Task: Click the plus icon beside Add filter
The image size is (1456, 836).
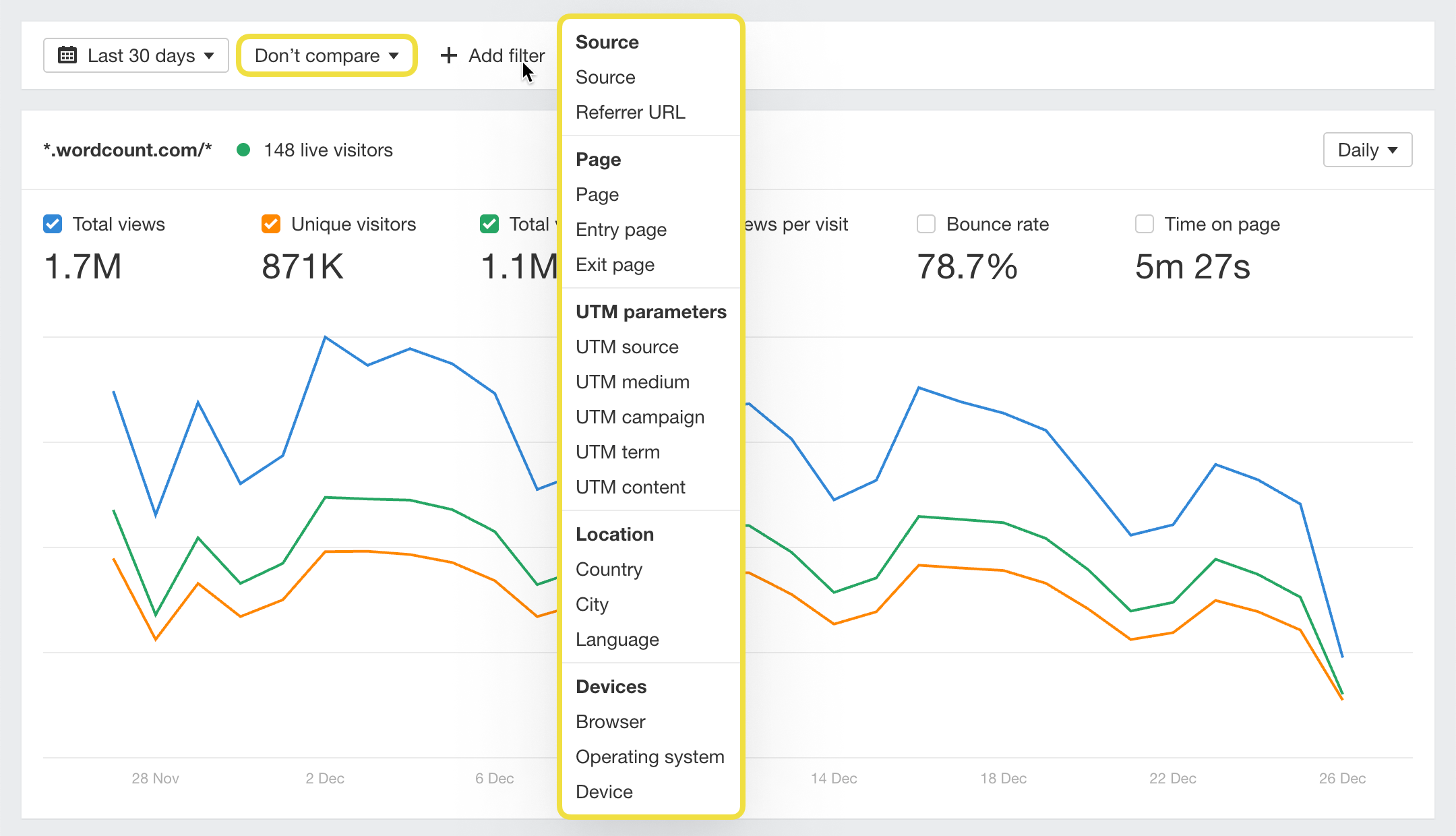Action: pyautogui.click(x=449, y=55)
